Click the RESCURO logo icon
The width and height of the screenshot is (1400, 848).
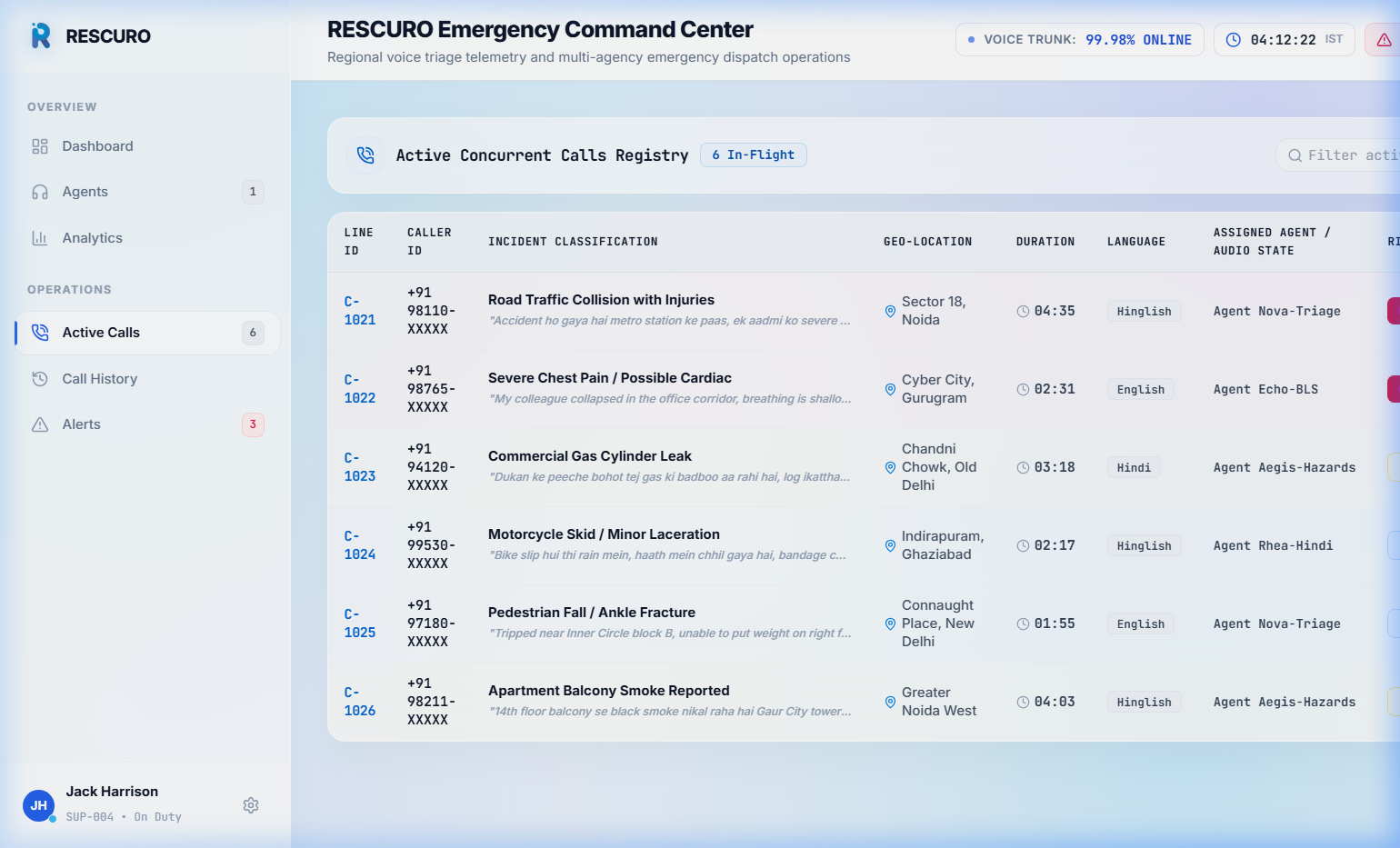pos(41,35)
